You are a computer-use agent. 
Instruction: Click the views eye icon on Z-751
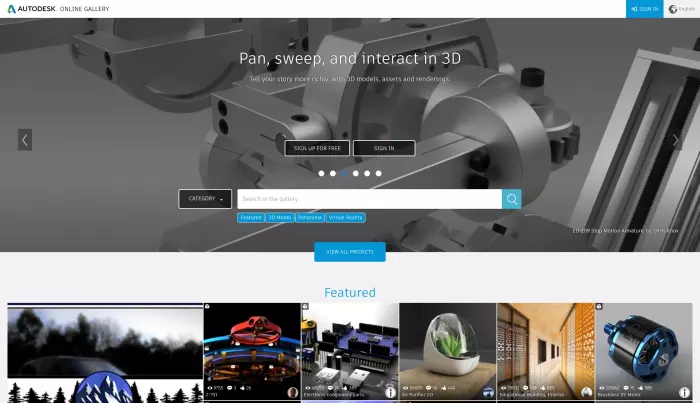click(210, 388)
